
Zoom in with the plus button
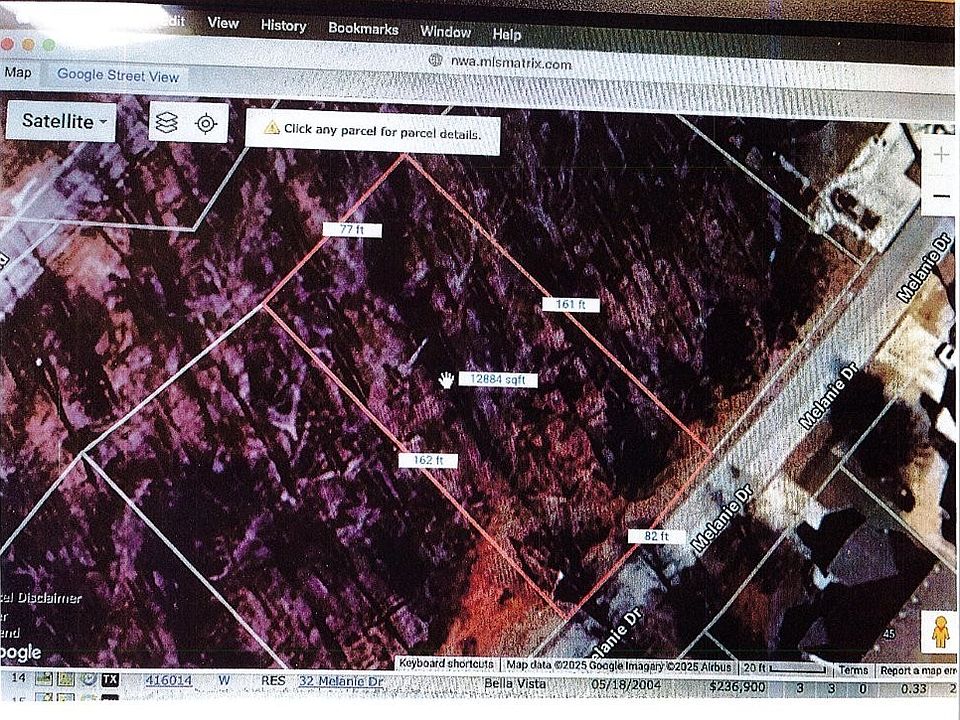[x=940, y=156]
